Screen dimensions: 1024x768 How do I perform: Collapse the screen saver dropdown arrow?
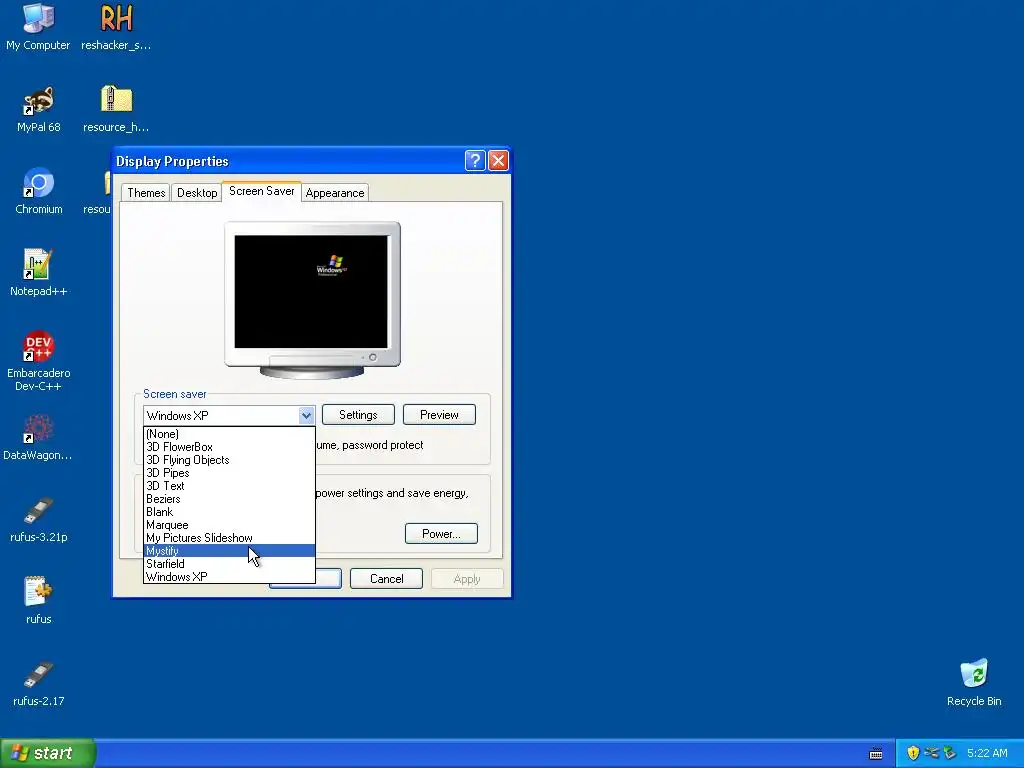[x=306, y=415]
